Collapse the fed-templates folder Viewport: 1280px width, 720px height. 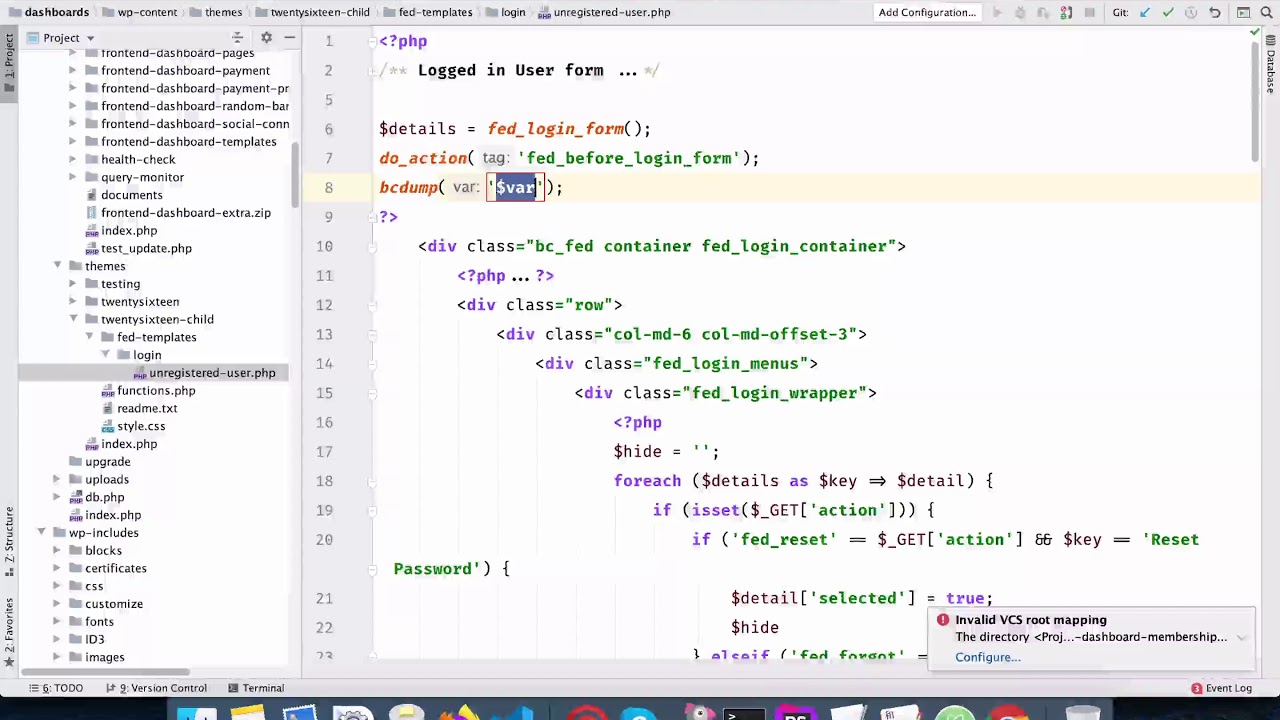pos(90,337)
